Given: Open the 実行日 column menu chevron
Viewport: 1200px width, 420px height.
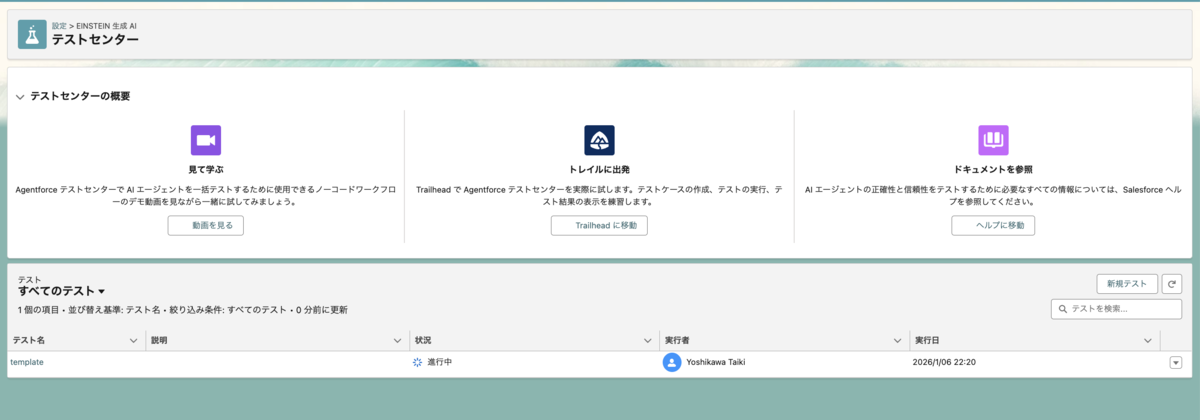Looking at the screenshot, I should tap(1147, 341).
